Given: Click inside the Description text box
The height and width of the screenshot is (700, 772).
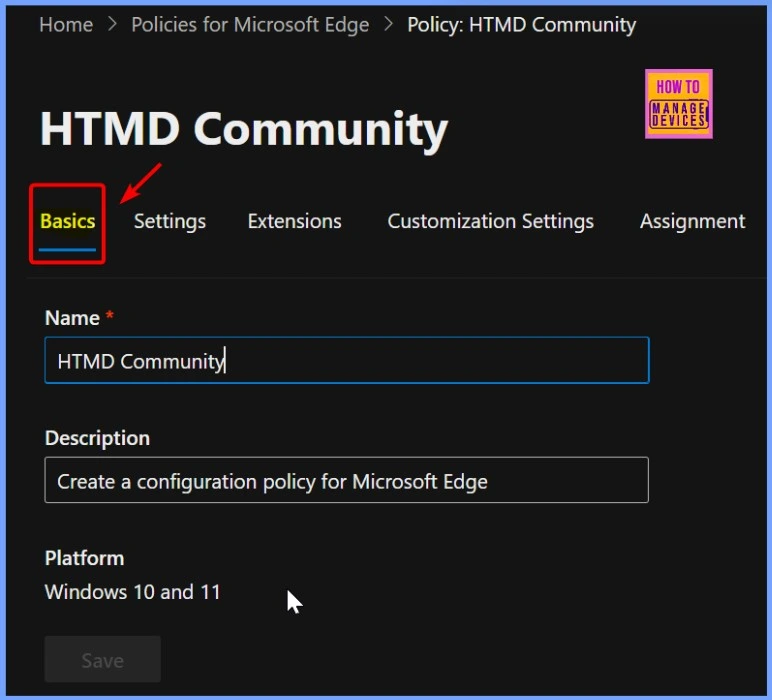Looking at the screenshot, I should coord(346,481).
